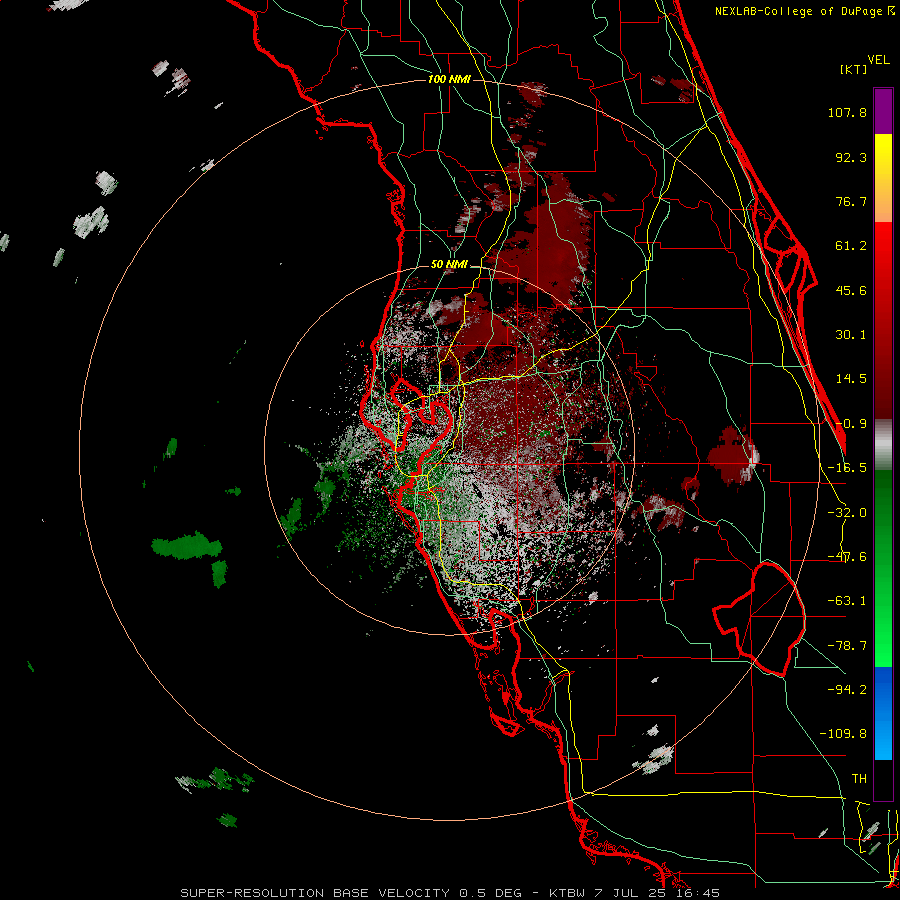Click the -16.5 scale value

click(x=847, y=468)
